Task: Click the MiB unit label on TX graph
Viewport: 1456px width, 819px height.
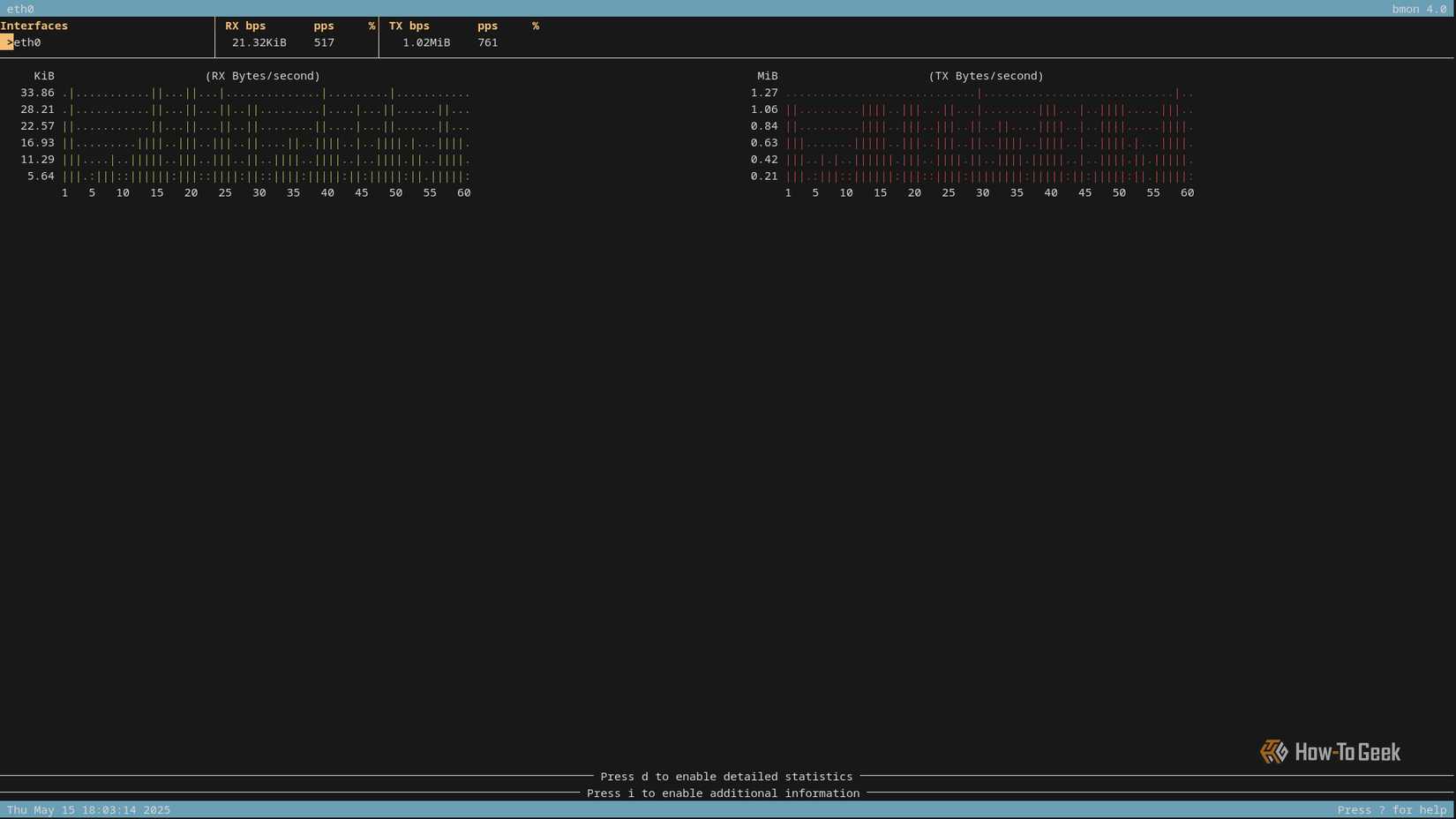Action: [x=767, y=76]
